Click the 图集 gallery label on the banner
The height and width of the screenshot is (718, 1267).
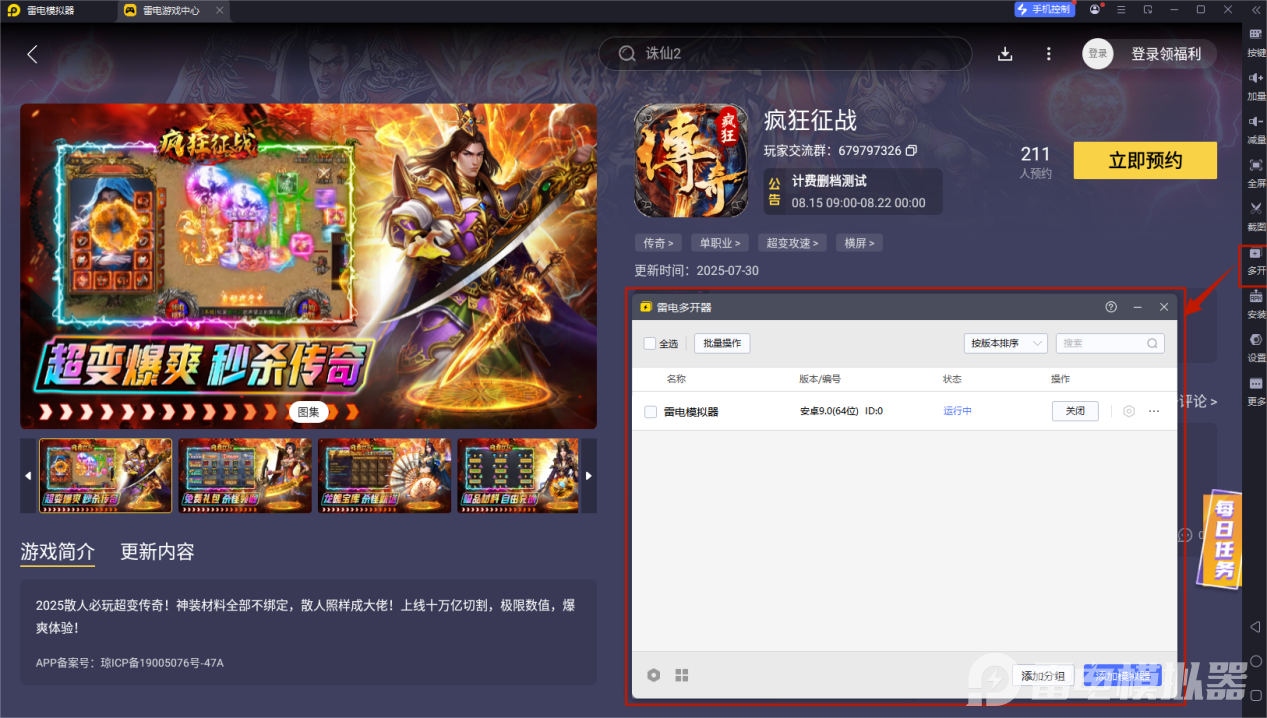[x=309, y=411]
